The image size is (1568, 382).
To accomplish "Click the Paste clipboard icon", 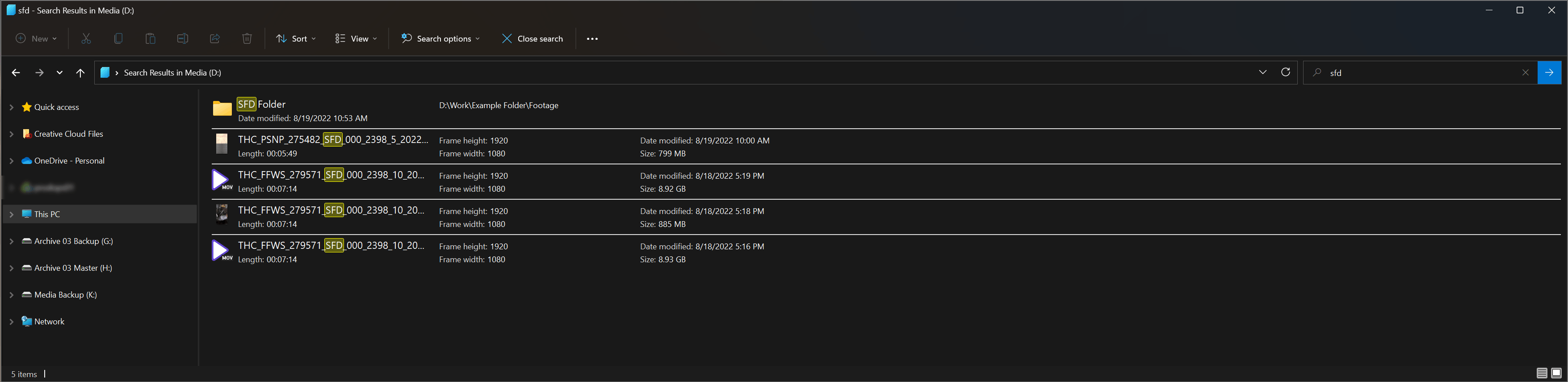I will (x=151, y=38).
